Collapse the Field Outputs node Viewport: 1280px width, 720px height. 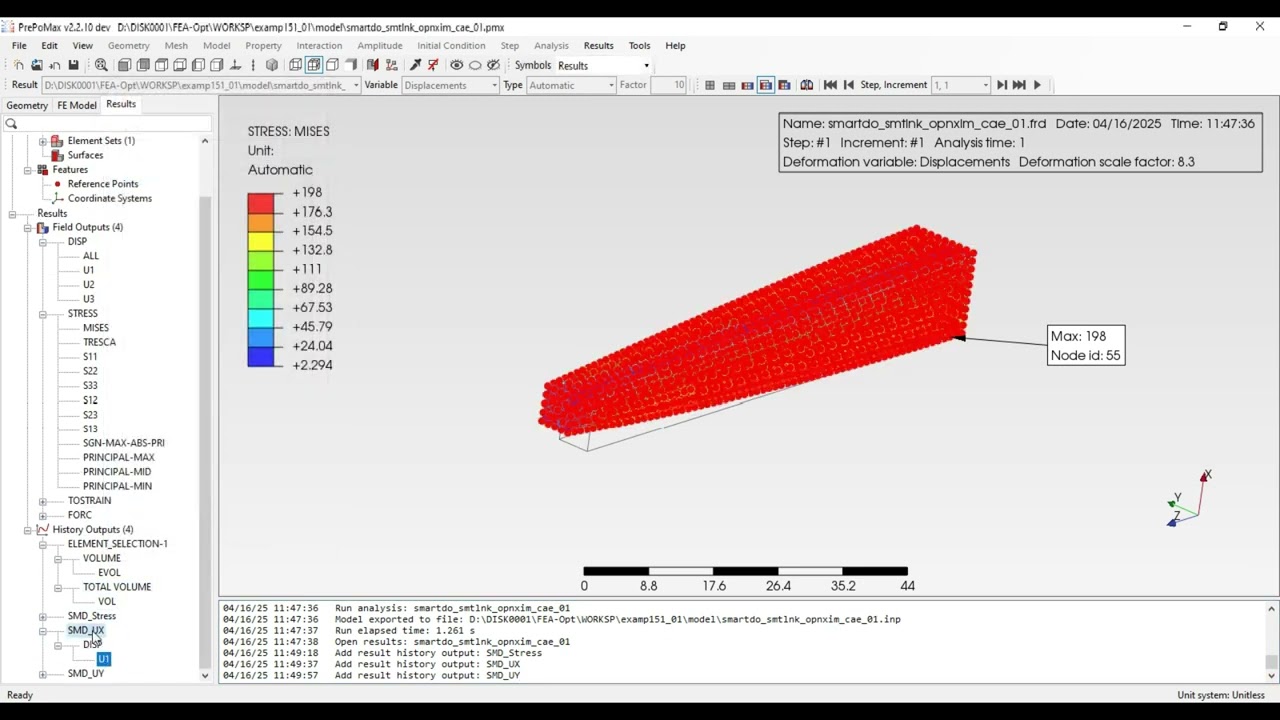[x=28, y=227]
